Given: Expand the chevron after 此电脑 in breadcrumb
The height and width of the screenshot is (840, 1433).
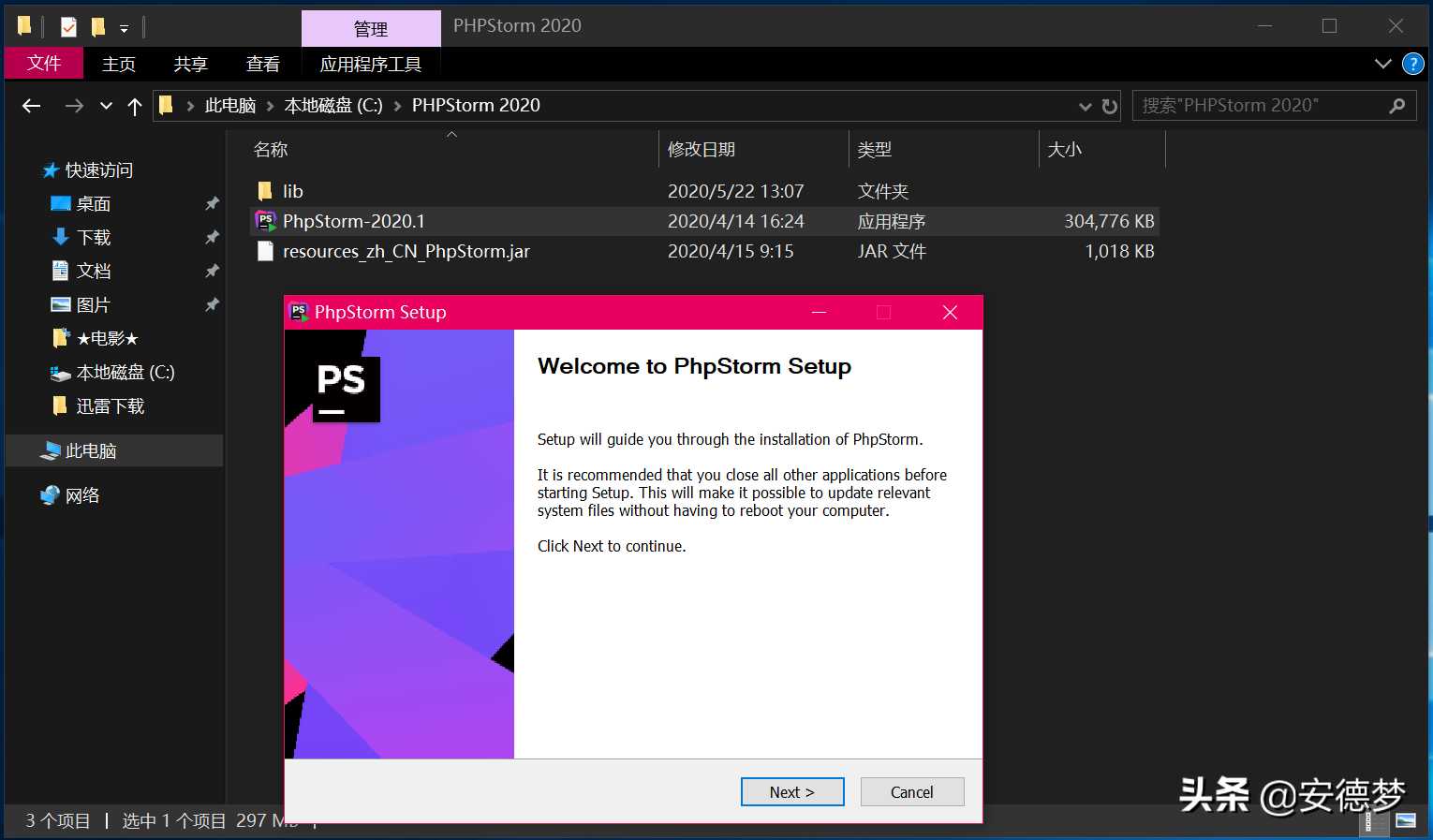Looking at the screenshot, I should pos(271,106).
